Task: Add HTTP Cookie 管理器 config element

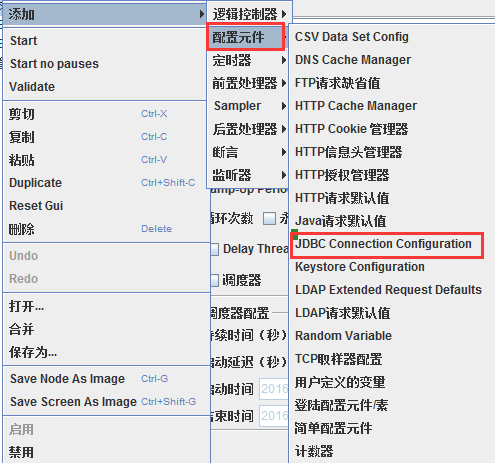Action: (352, 129)
